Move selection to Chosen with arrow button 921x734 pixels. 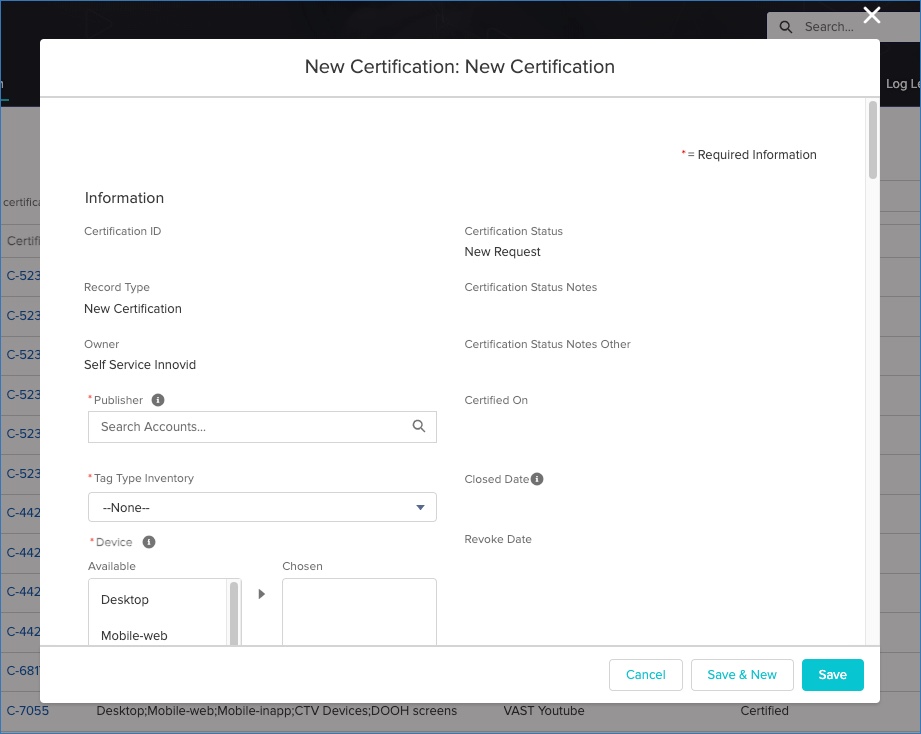click(262, 594)
